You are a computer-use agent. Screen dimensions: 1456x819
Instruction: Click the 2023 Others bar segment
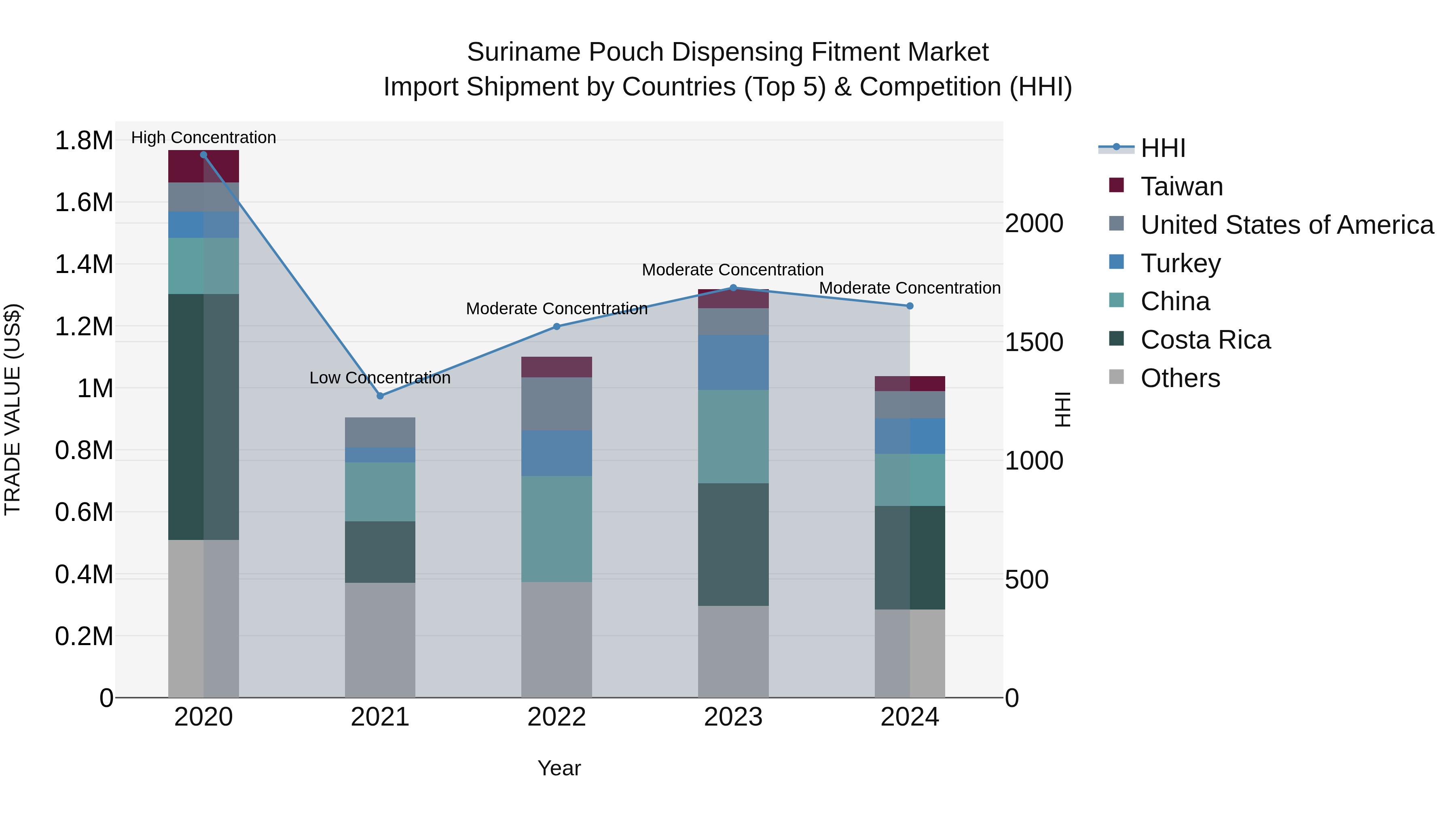pos(733,652)
